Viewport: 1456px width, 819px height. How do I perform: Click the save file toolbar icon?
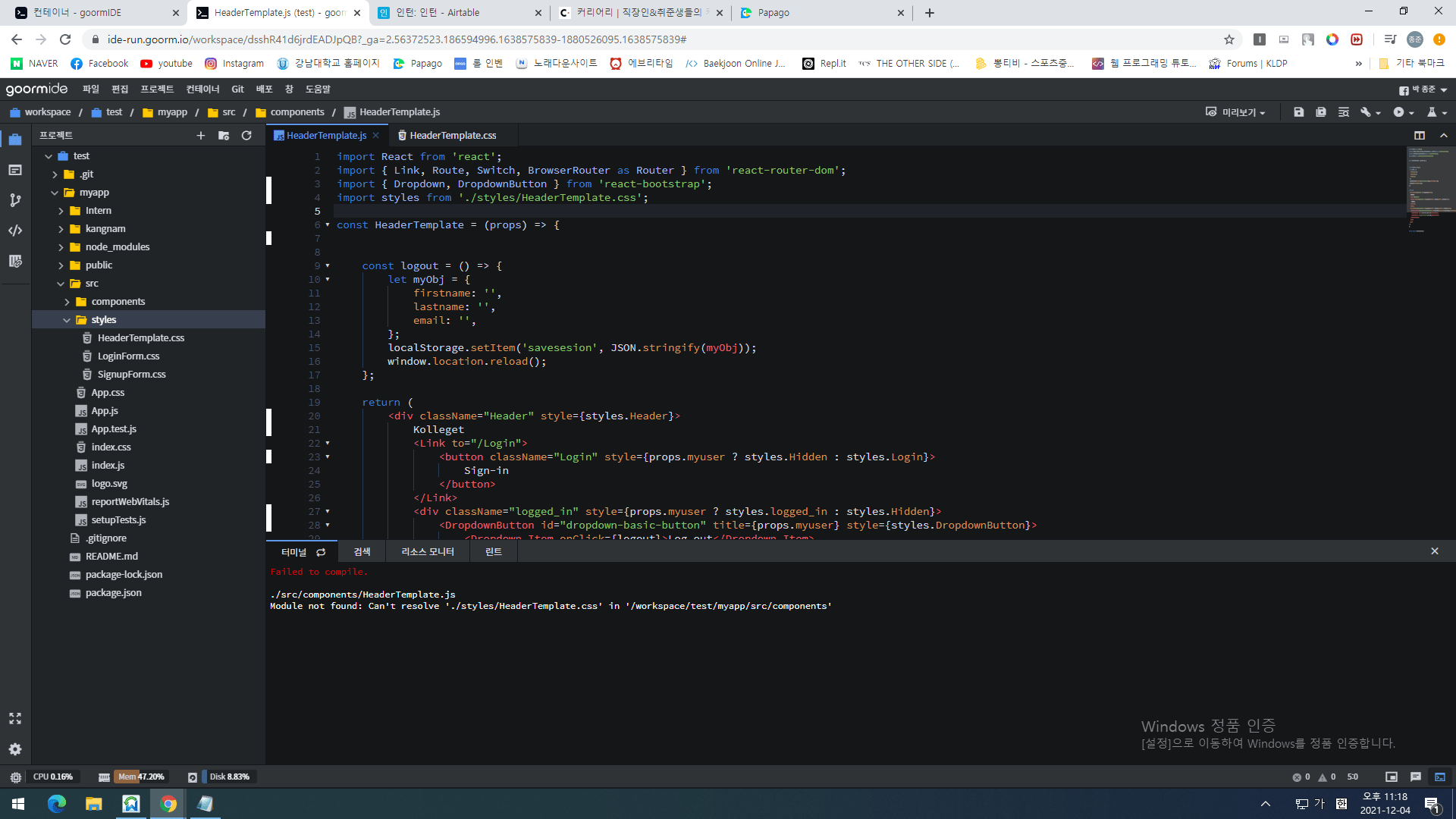click(x=1298, y=112)
